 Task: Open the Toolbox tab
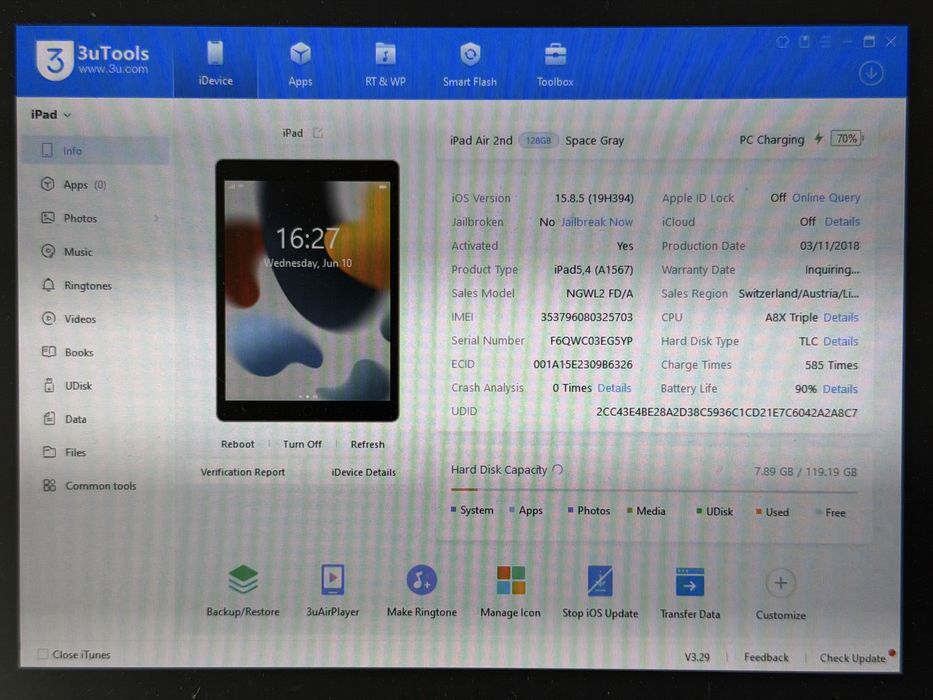coord(555,65)
